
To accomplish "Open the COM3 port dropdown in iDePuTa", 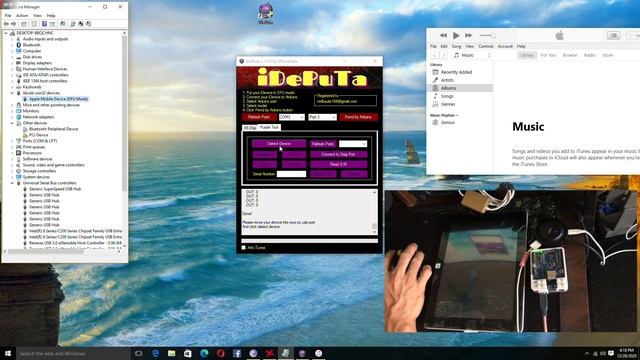I will click(x=291, y=117).
